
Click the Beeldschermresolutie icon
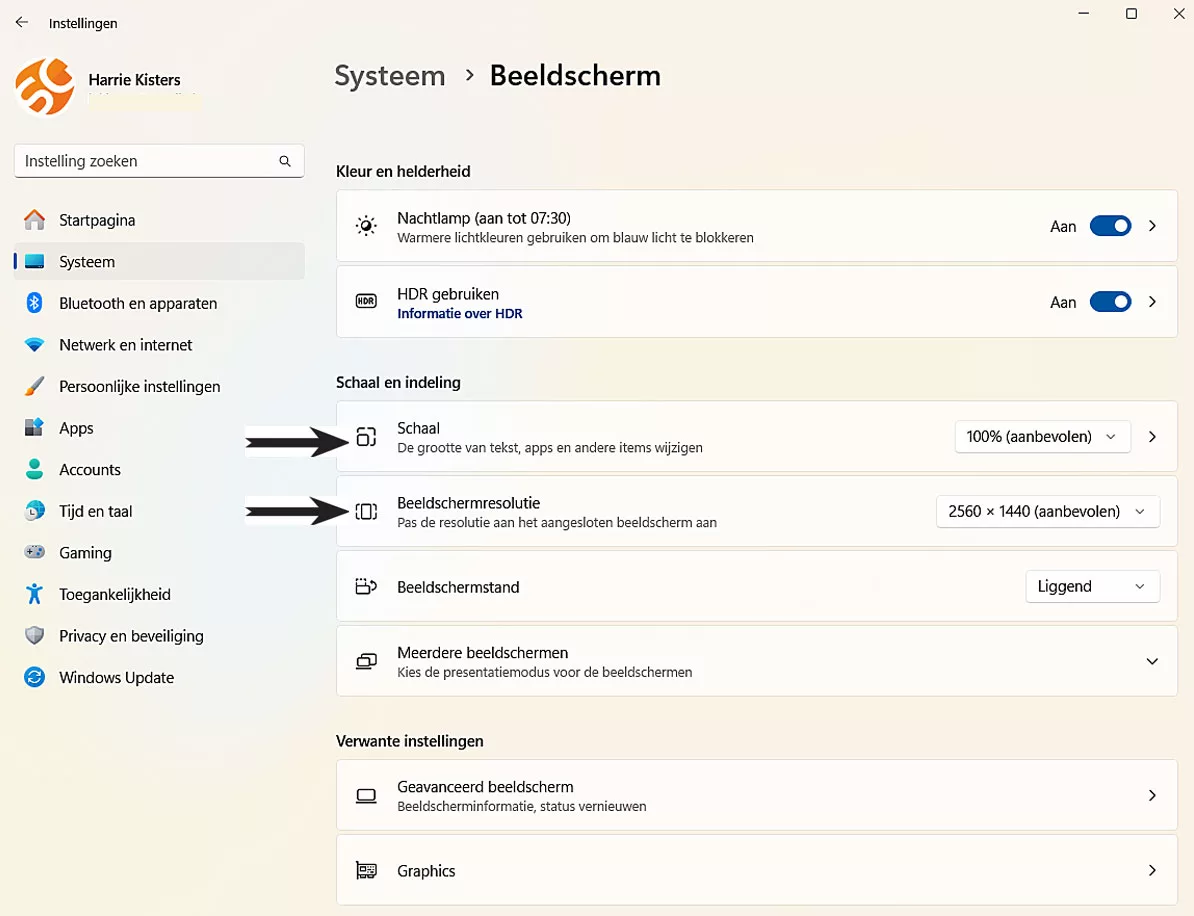coord(366,512)
